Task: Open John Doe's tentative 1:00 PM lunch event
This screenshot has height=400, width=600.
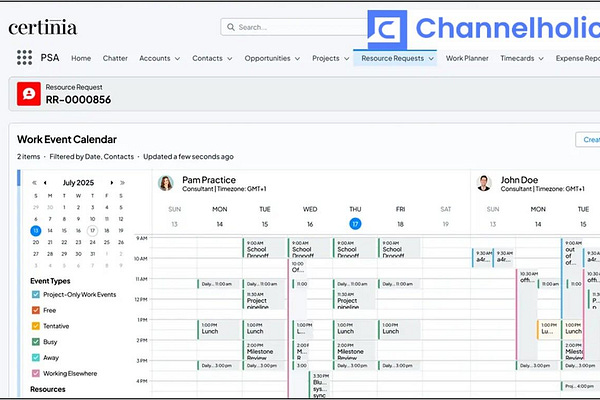Action: 548,329
